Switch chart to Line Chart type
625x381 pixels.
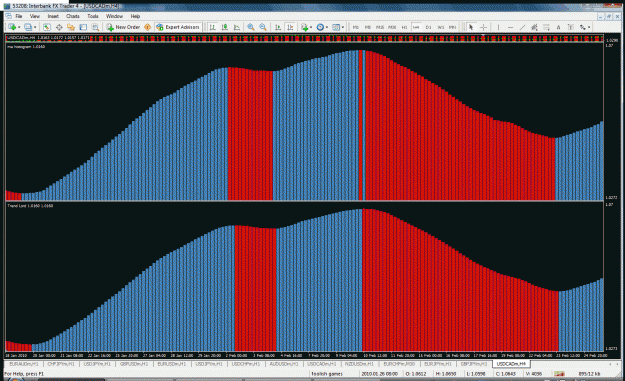click(237, 27)
